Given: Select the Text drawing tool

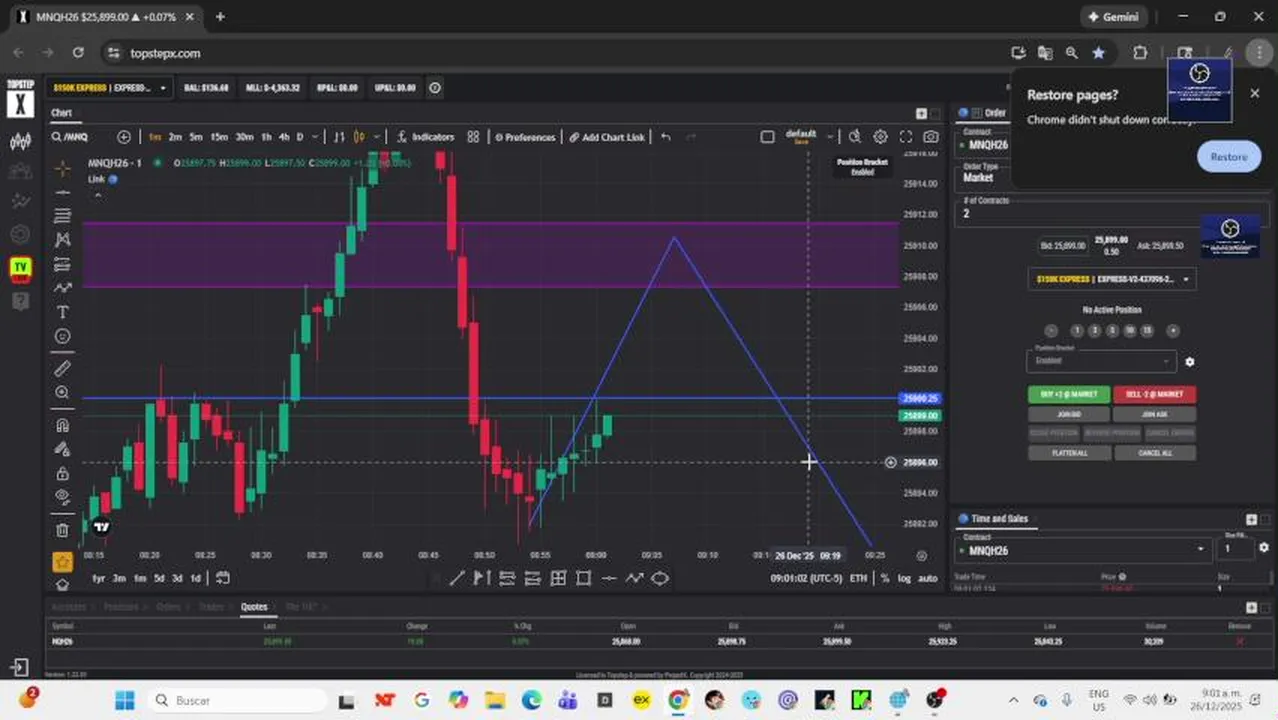Looking at the screenshot, I should coord(62,312).
